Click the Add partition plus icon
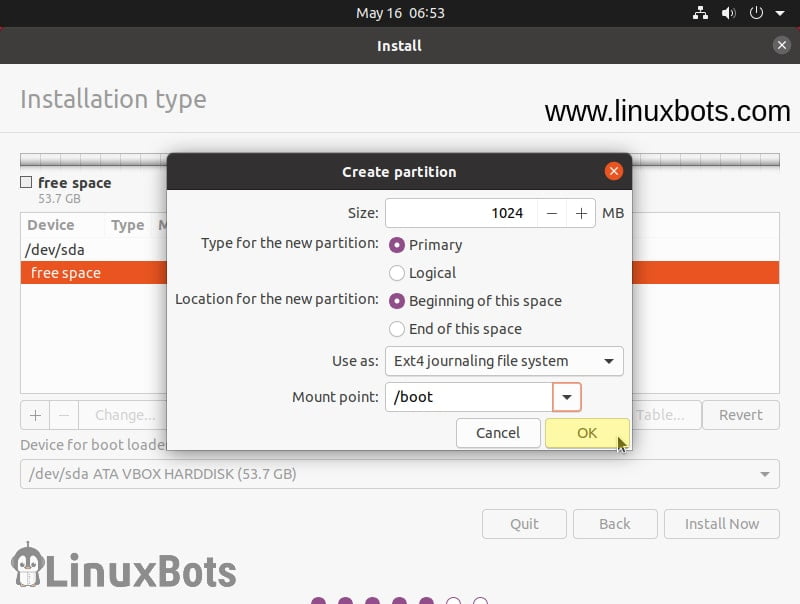This screenshot has width=800, height=604. (x=34, y=415)
